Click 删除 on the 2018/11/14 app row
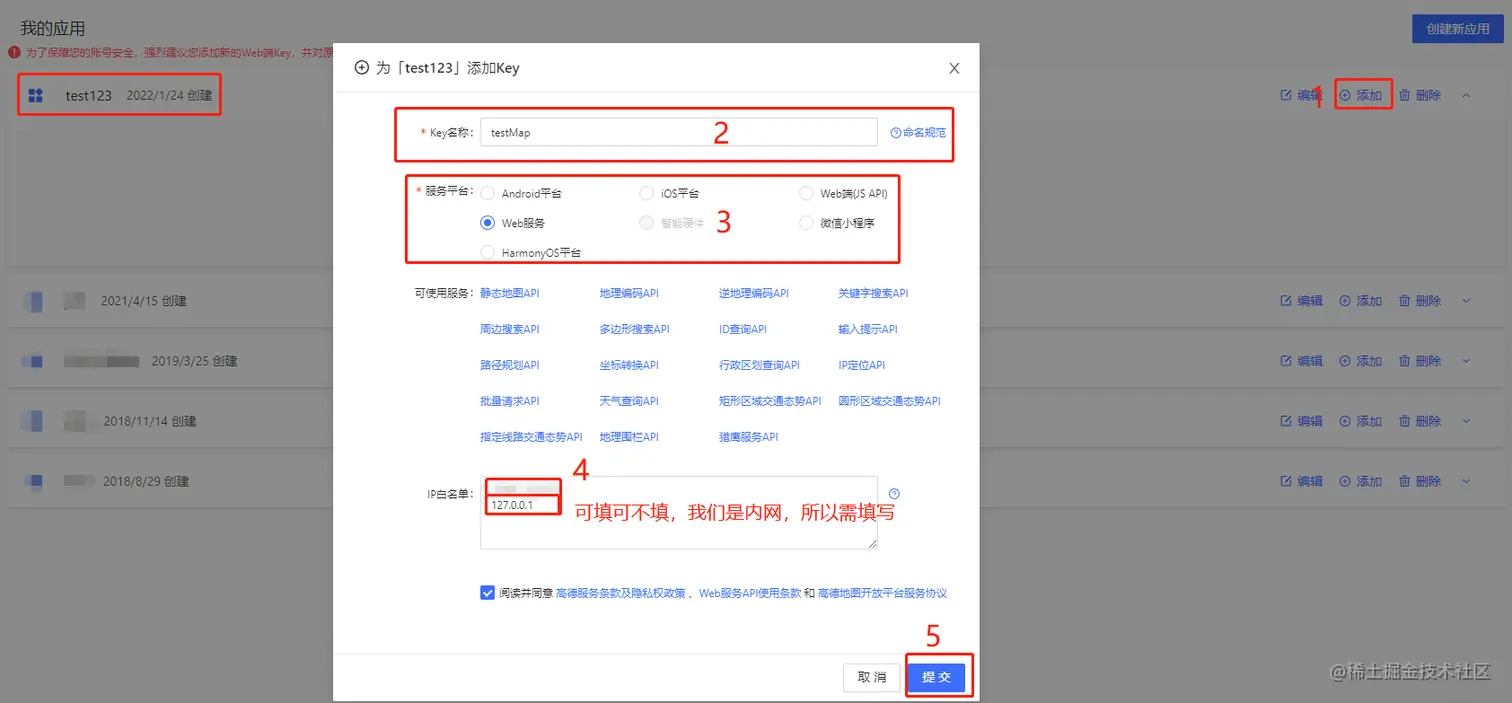Image resolution: width=1512 pixels, height=703 pixels. pyautogui.click(x=1420, y=421)
